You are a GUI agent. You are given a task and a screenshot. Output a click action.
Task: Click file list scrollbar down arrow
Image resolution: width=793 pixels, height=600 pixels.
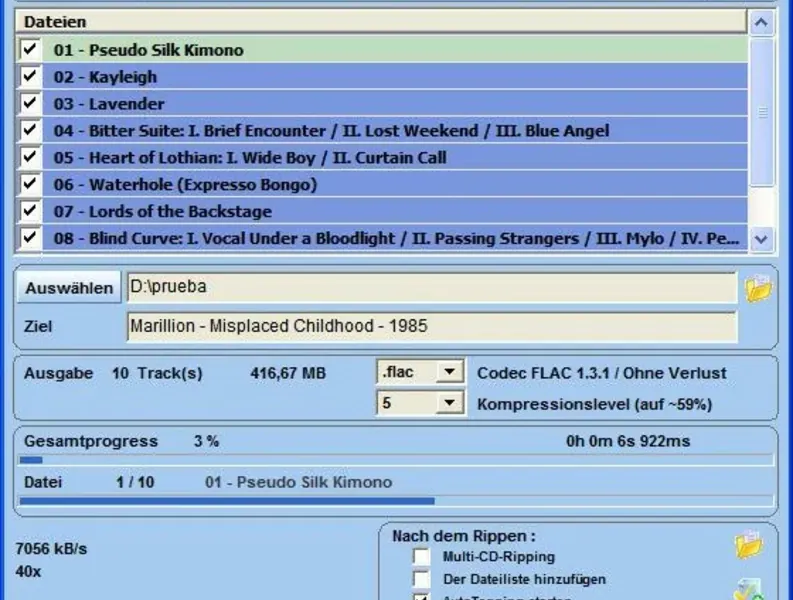click(761, 239)
